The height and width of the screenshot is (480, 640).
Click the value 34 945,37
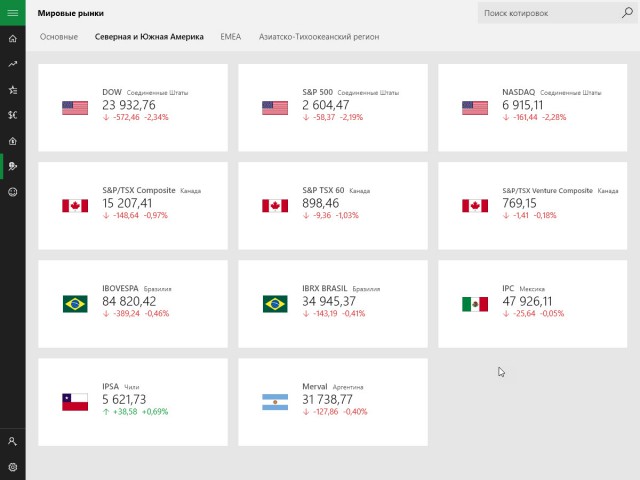tap(329, 302)
